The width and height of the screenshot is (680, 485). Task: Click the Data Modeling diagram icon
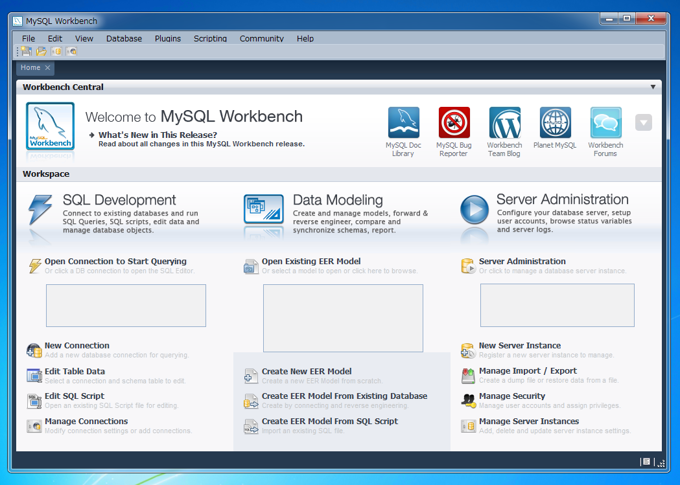click(264, 209)
